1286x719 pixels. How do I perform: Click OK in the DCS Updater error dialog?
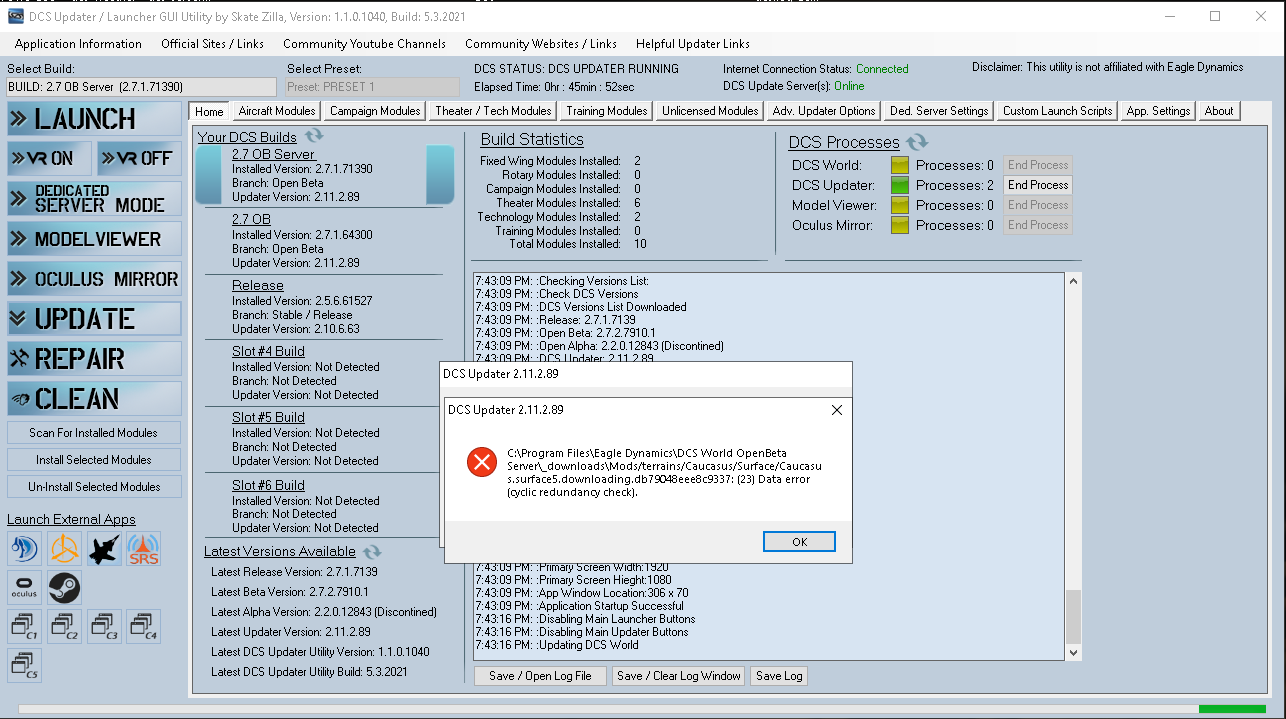point(799,542)
